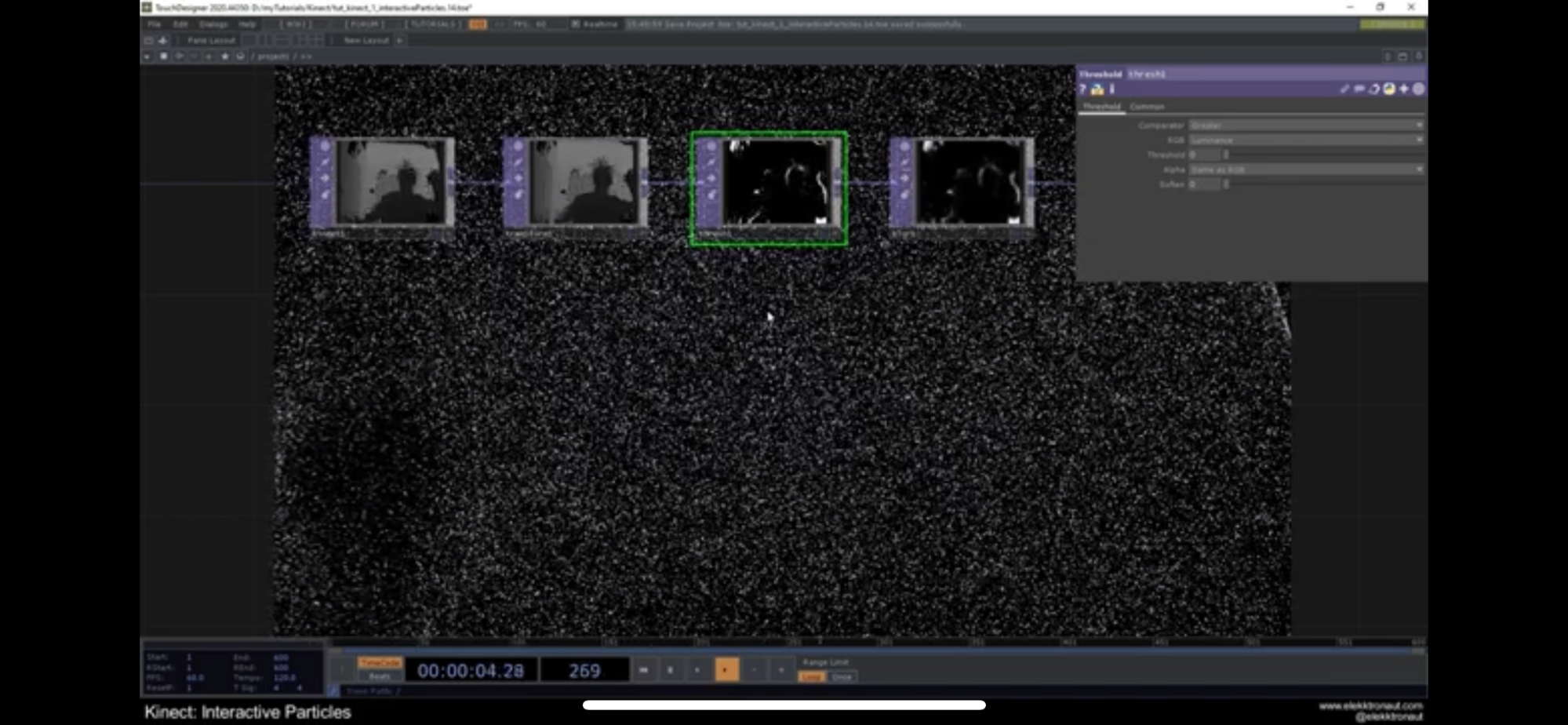The width and height of the screenshot is (1568, 725).
Task: Click the star bookmark icon in path bar
Action: click(x=225, y=56)
